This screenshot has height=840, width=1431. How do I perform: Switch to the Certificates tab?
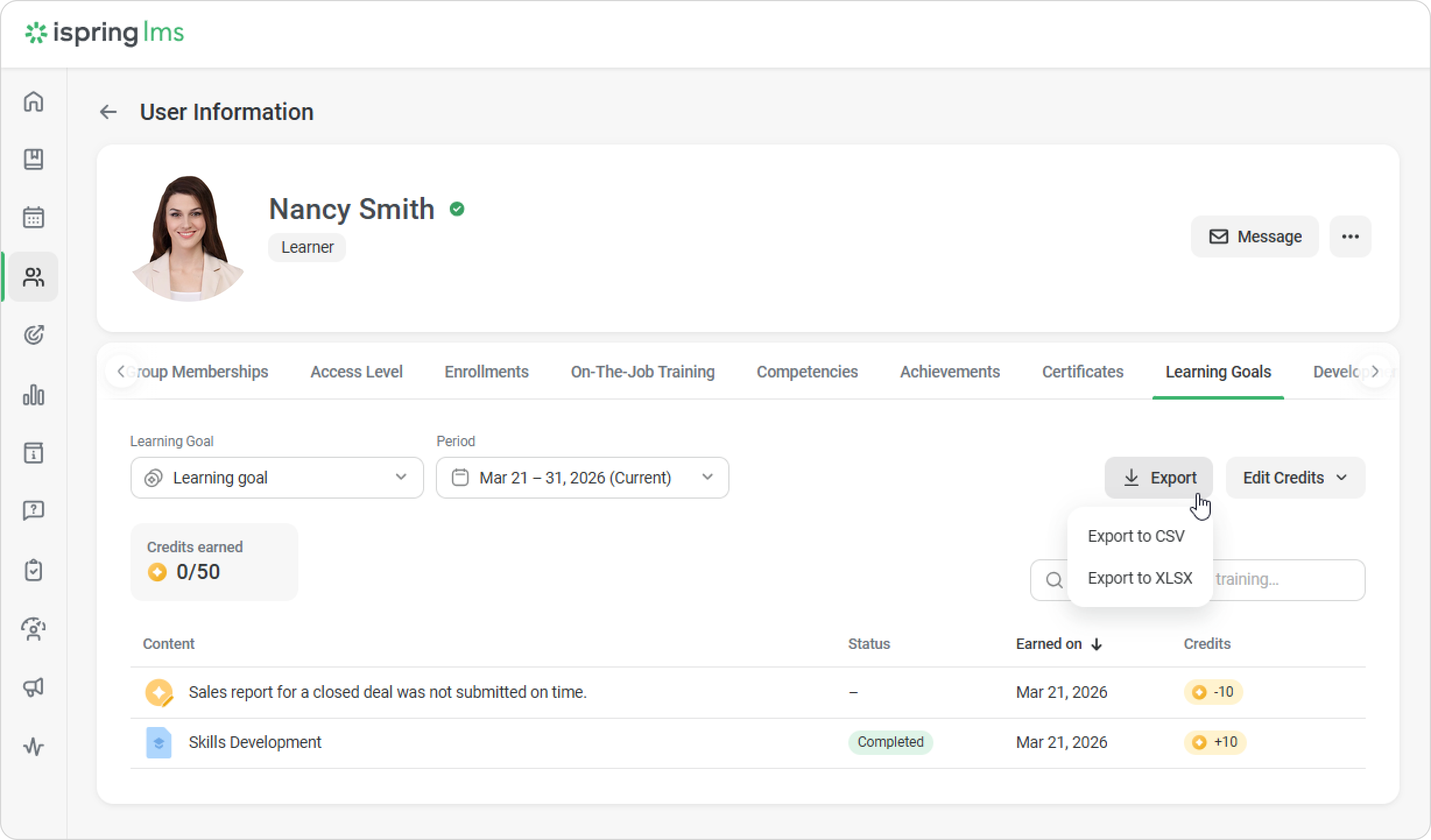[1082, 372]
